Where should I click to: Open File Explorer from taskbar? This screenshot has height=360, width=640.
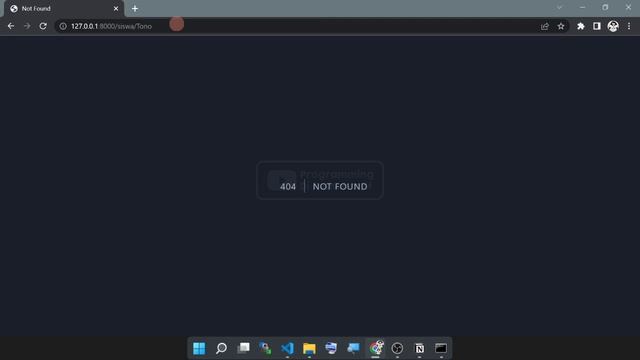click(309, 348)
